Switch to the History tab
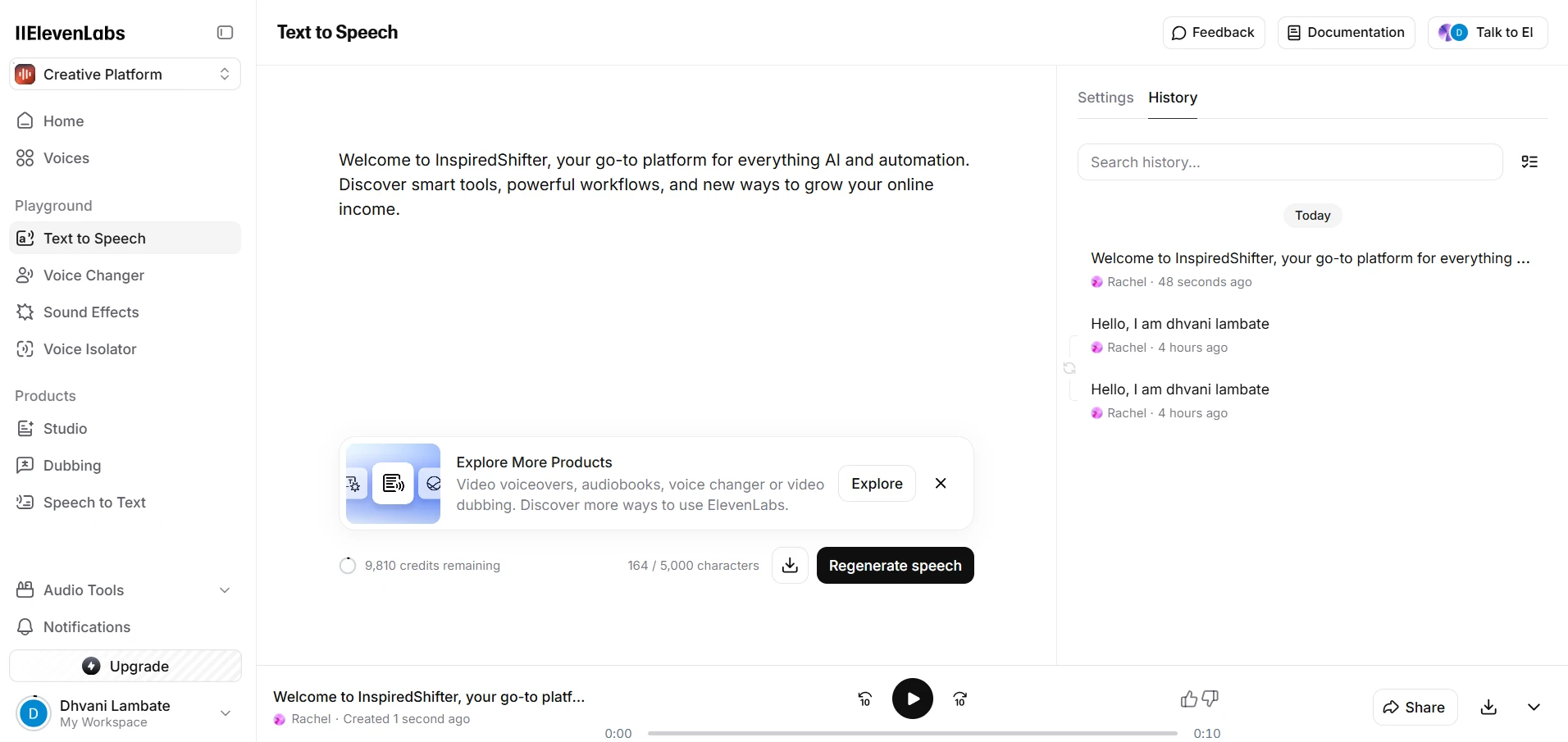 (1173, 98)
